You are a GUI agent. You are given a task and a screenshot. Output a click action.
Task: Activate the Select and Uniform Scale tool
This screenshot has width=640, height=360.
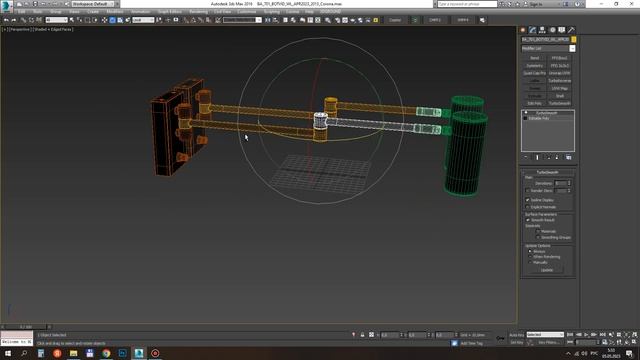coord(120,20)
